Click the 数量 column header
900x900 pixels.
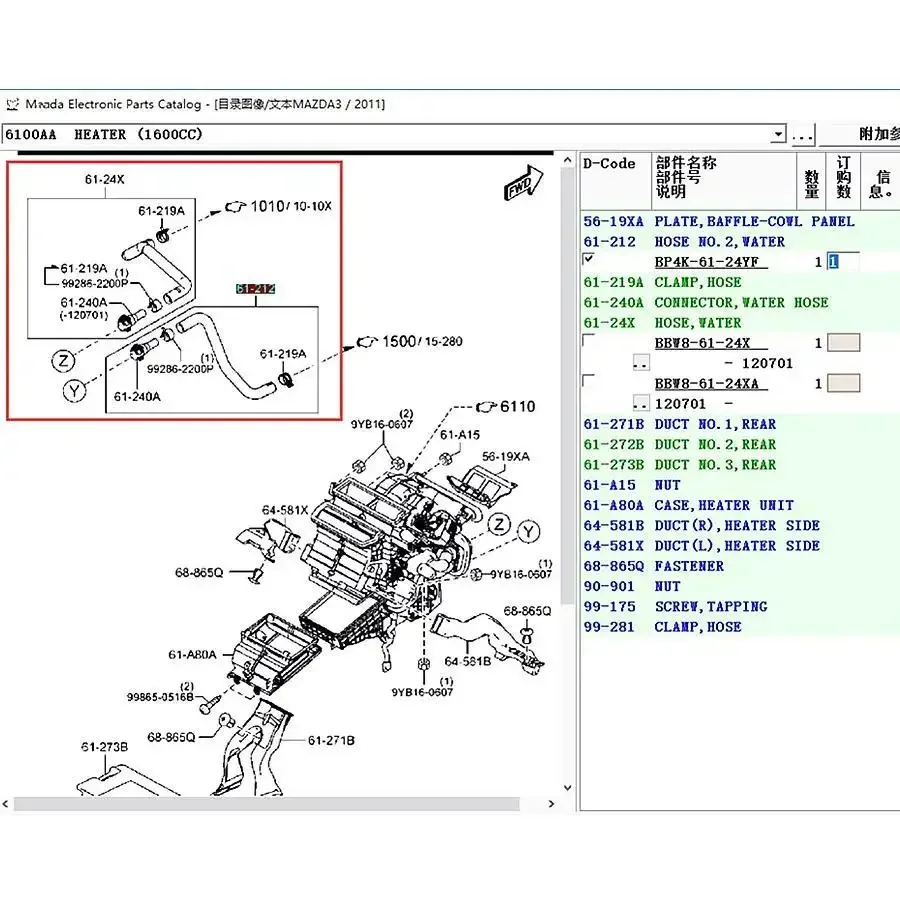tap(811, 181)
